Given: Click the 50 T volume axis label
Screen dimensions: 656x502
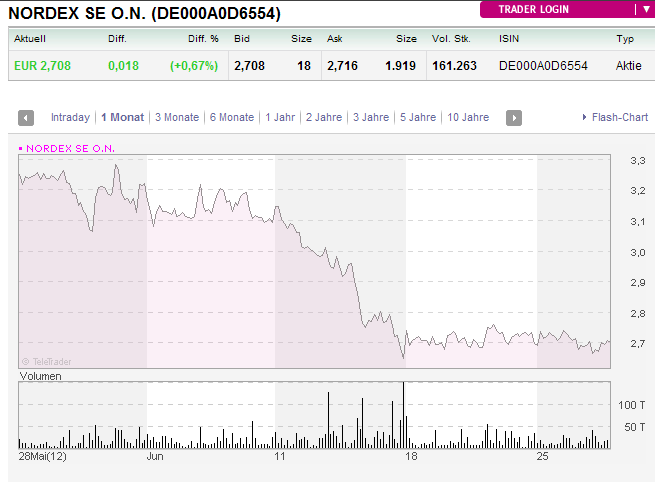Looking at the screenshot, I should 634,427.
